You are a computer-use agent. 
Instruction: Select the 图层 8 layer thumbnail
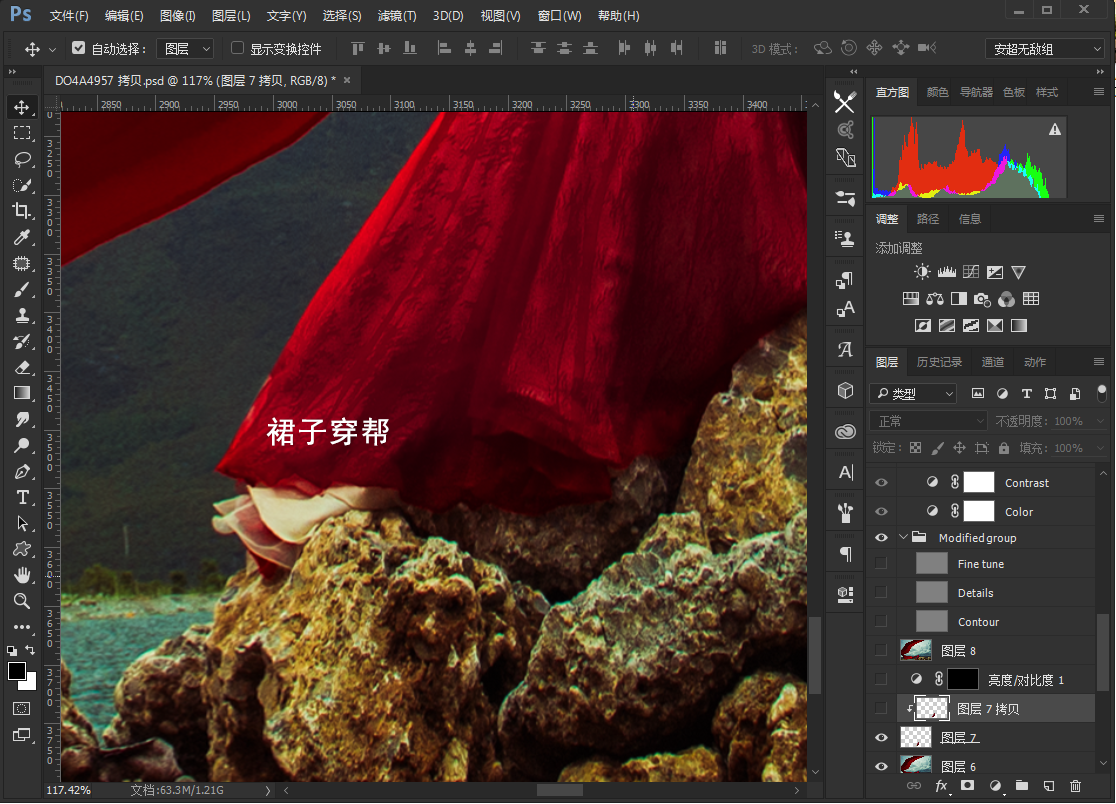pyautogui.click(x=916, y=650)
